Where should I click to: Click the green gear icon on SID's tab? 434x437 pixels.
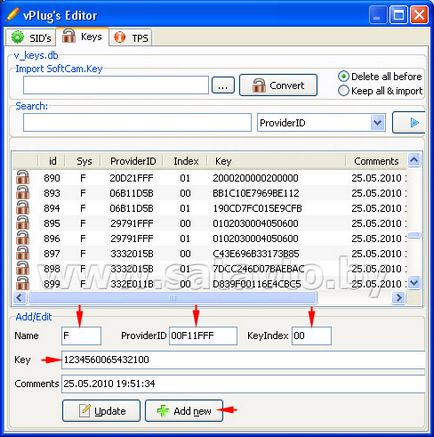[17, 37]
